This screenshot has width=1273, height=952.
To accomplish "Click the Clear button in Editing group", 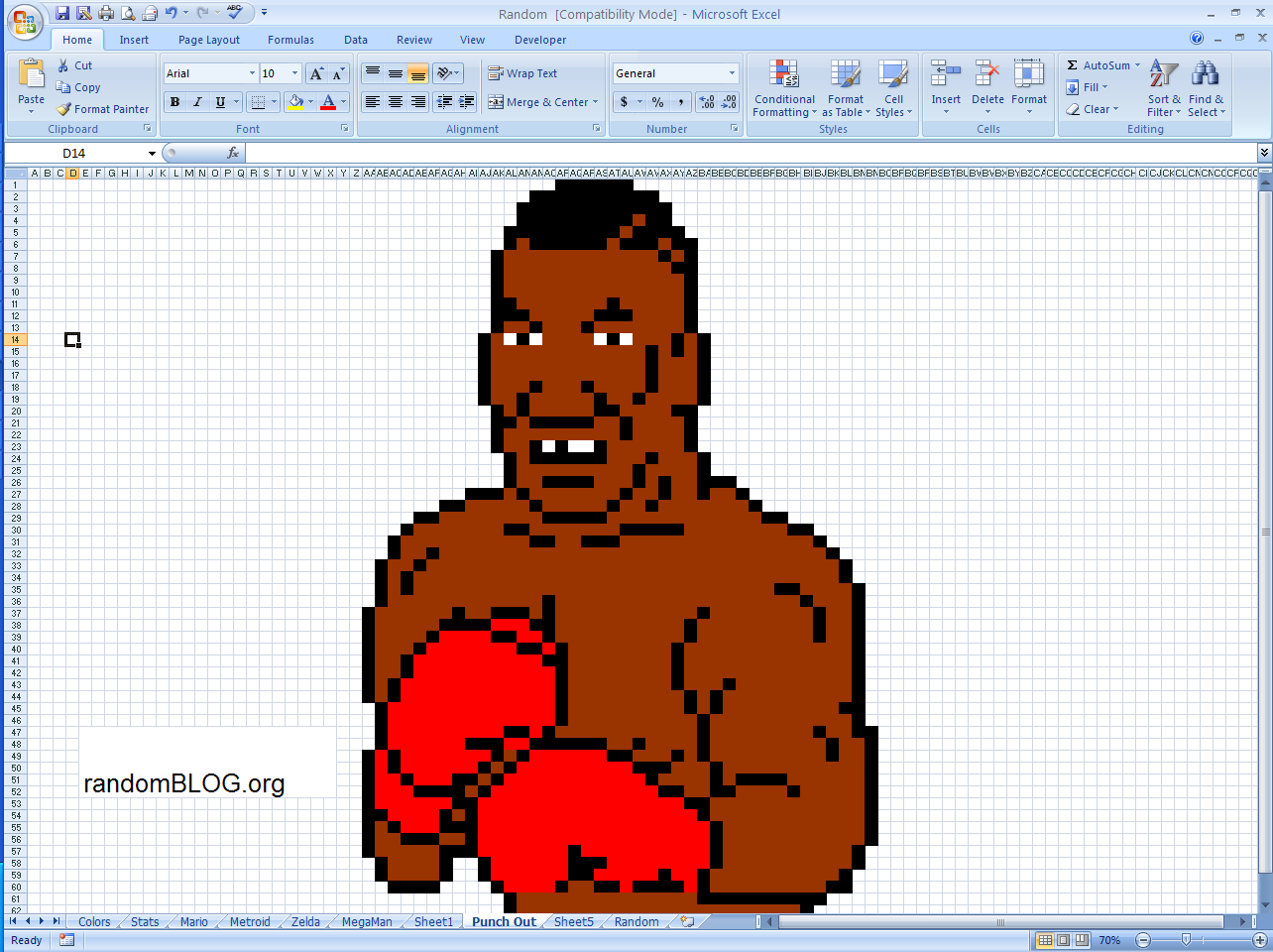I will coord(1092,109).
